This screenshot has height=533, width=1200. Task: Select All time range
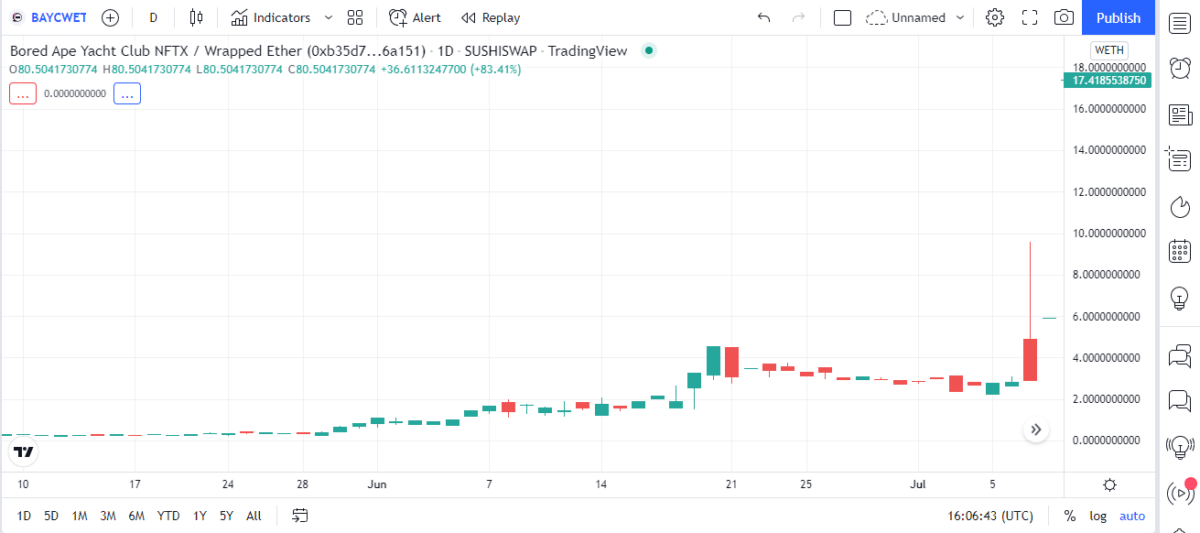tap(254, 516)
